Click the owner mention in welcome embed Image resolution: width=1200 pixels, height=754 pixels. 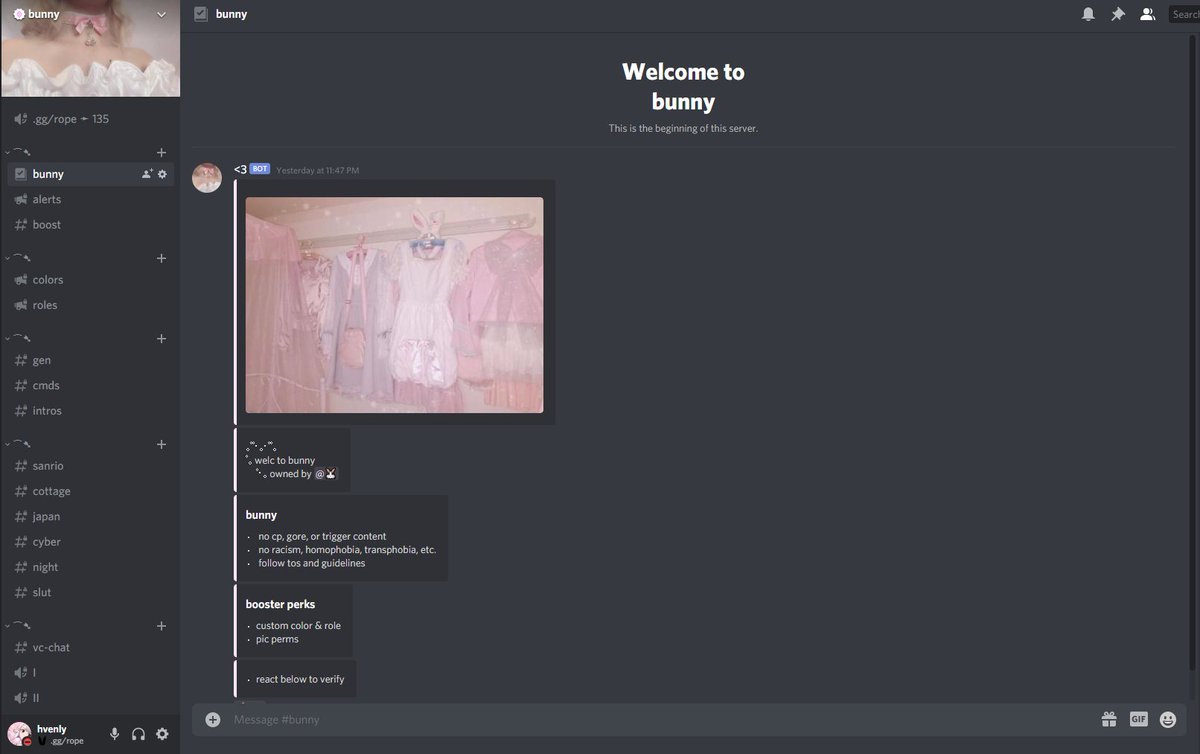pyautogui.click(x=327, y=474)
